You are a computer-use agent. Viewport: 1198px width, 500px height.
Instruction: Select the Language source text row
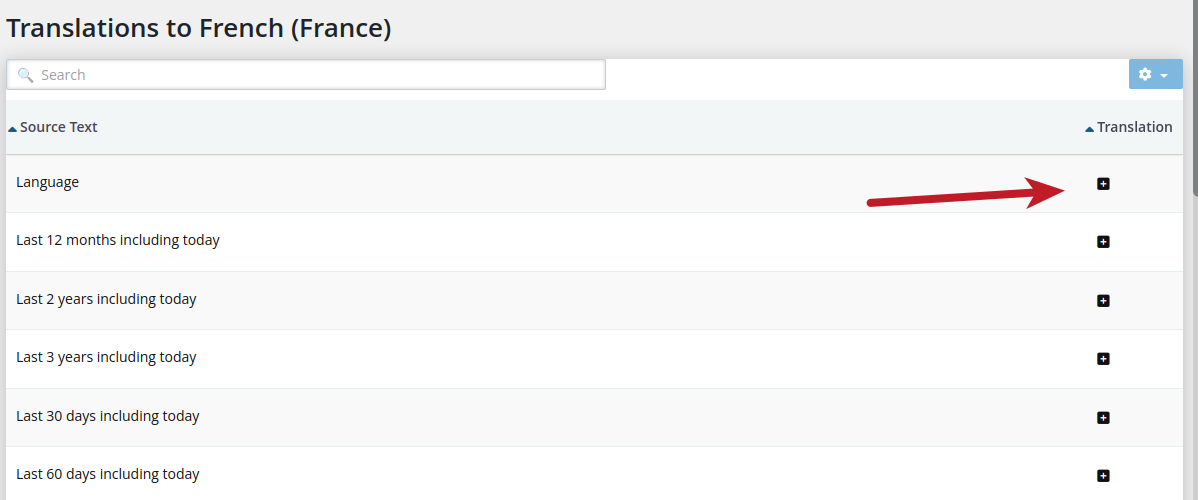(47, 182)
